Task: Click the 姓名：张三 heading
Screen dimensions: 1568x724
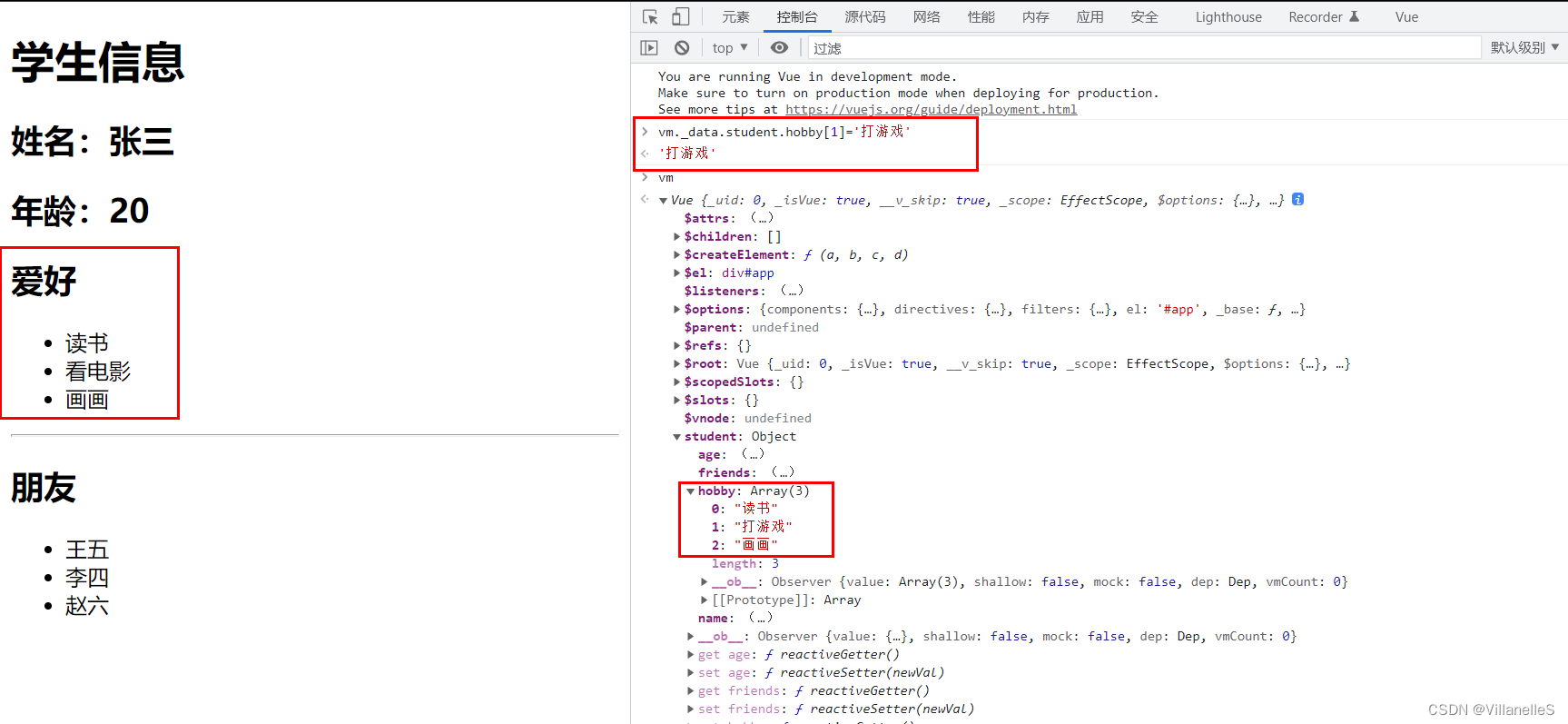Action: click(93, 142)
